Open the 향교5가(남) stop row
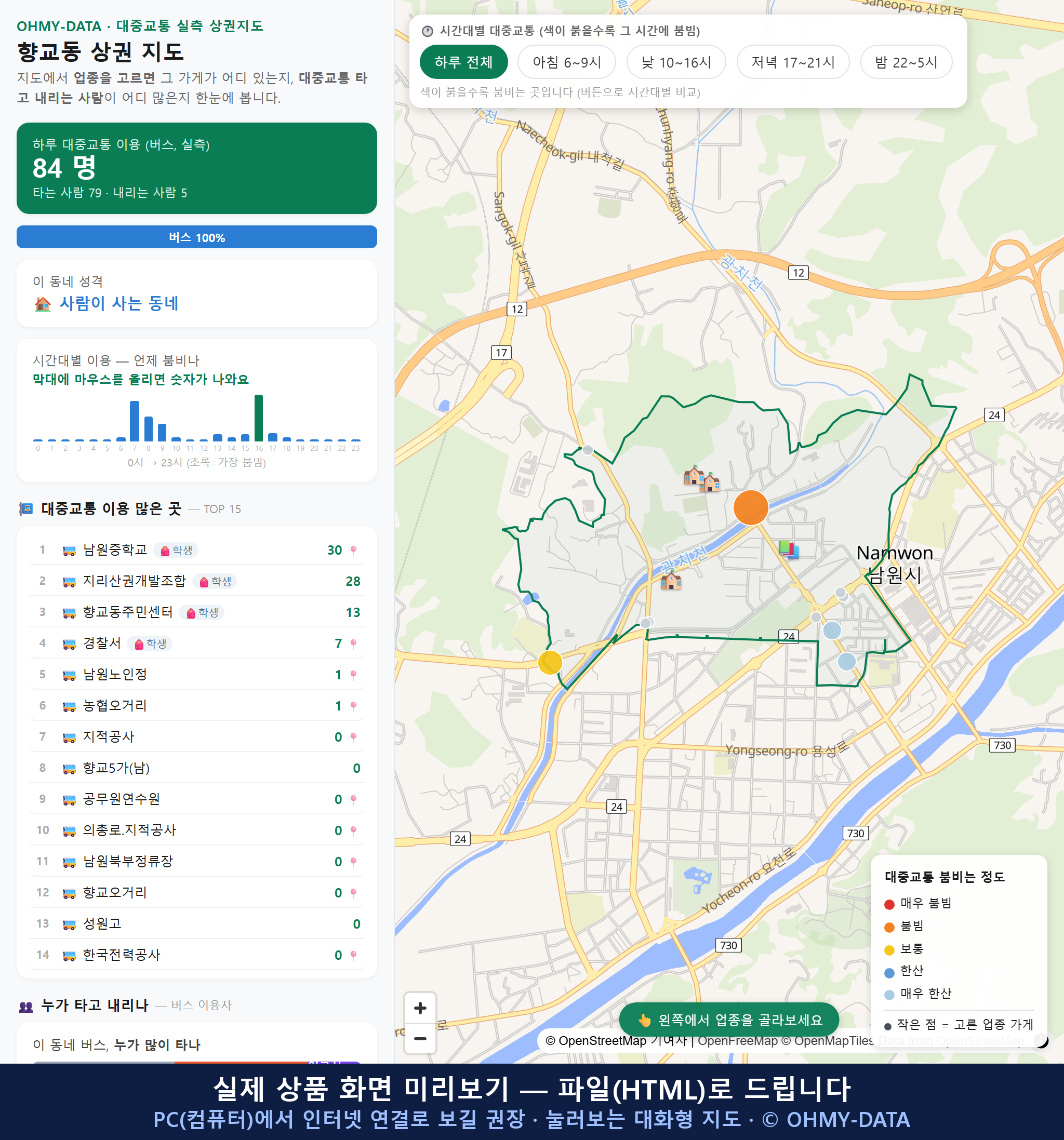 point(197,768)
